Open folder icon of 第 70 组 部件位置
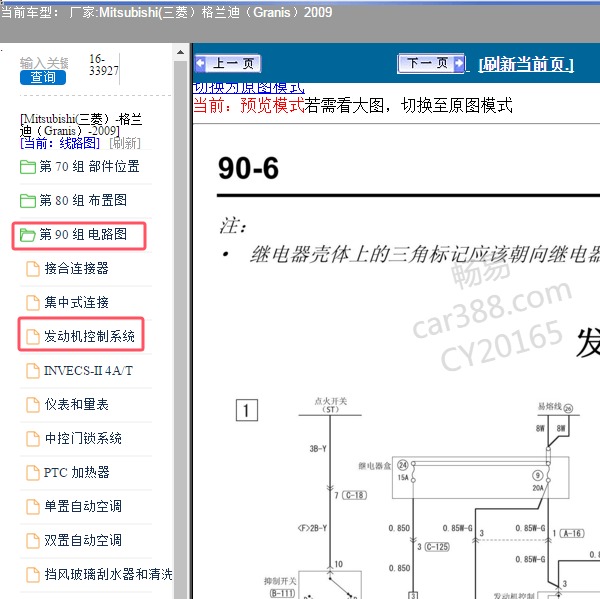Image resolution: width=600 pixels, height=599 pixels. tap(28, 167)
